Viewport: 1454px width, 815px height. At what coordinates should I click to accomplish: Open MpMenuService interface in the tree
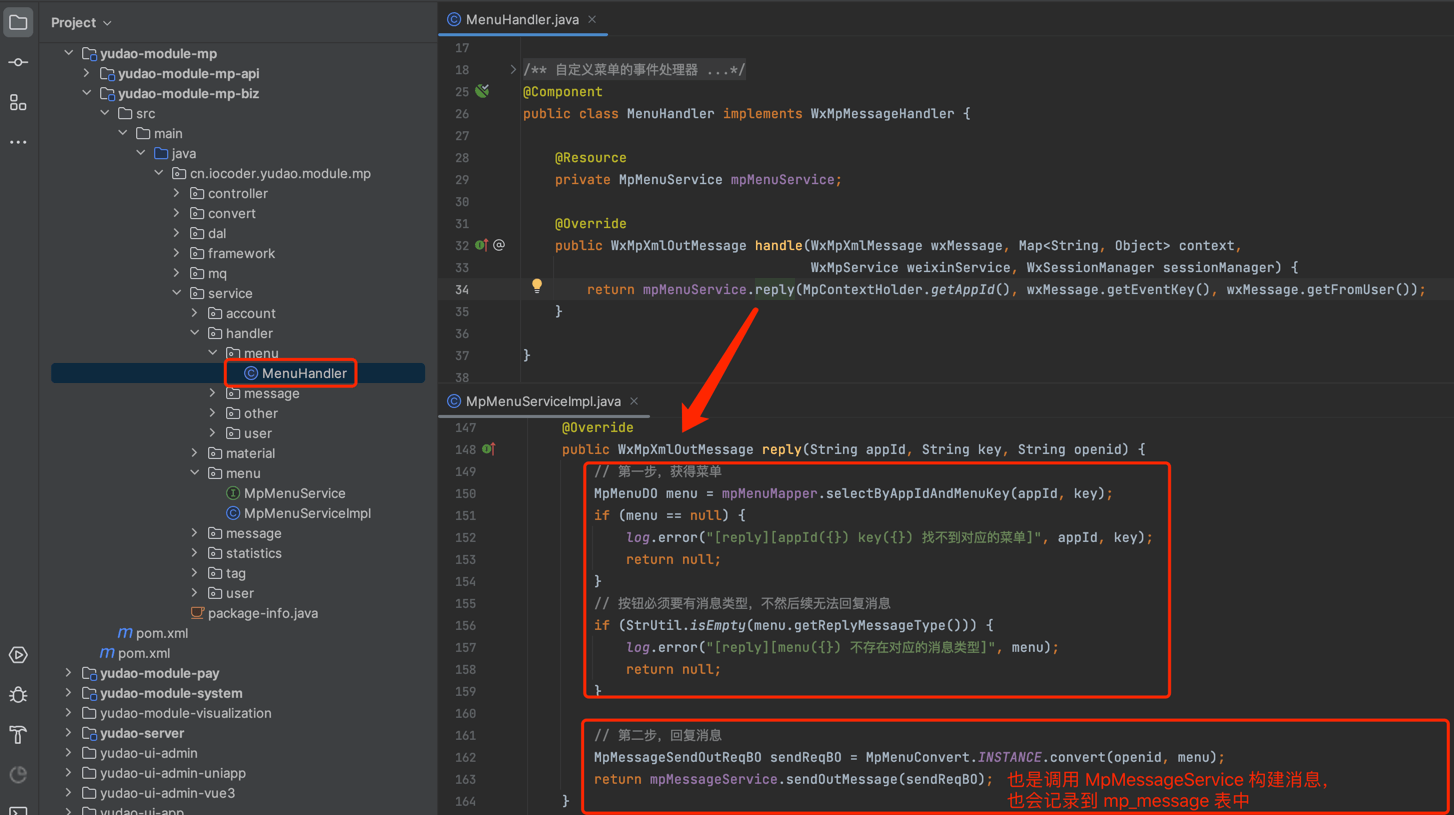294,493
